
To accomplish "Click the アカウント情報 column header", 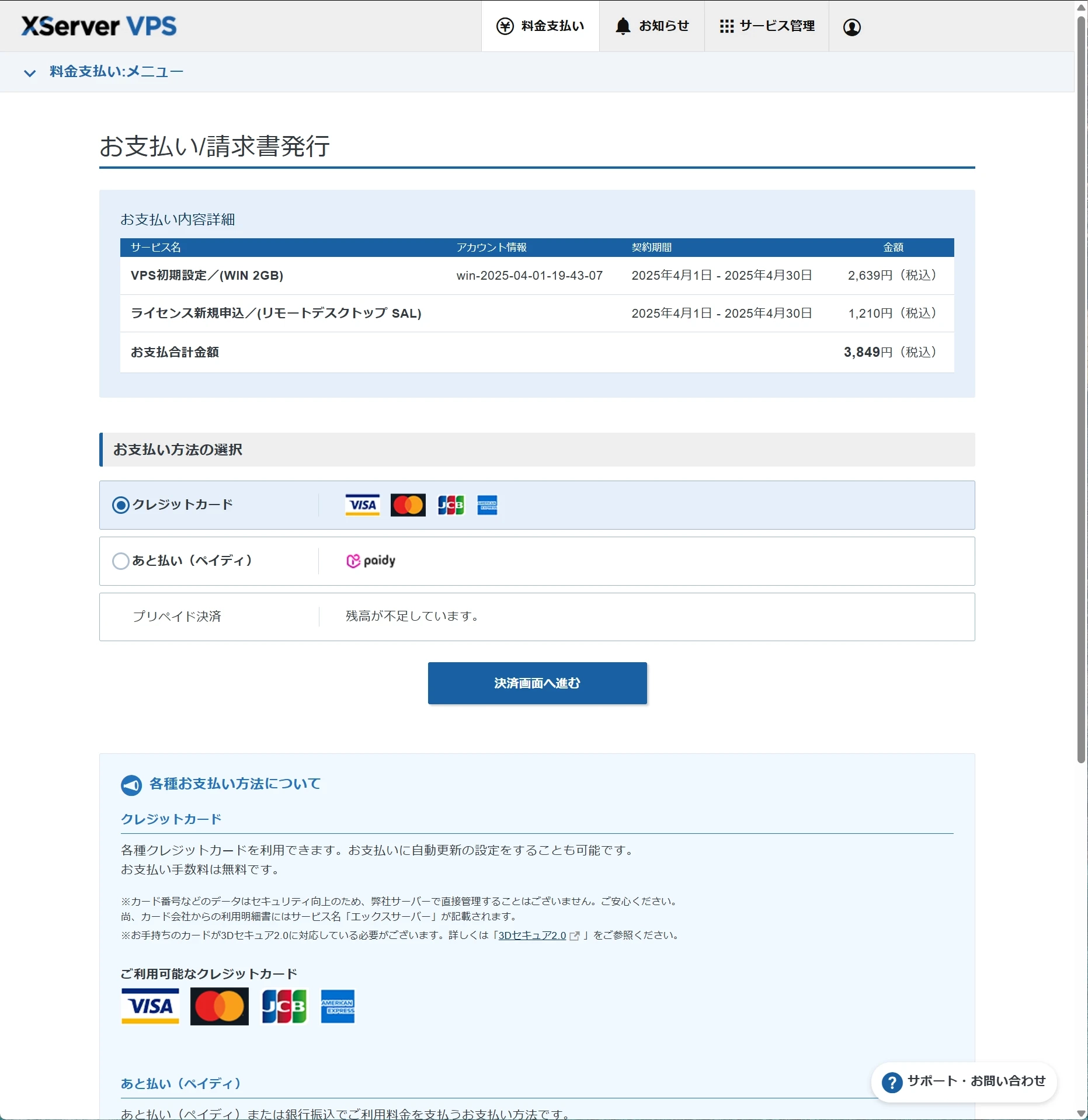I will [x=491, y=248].
